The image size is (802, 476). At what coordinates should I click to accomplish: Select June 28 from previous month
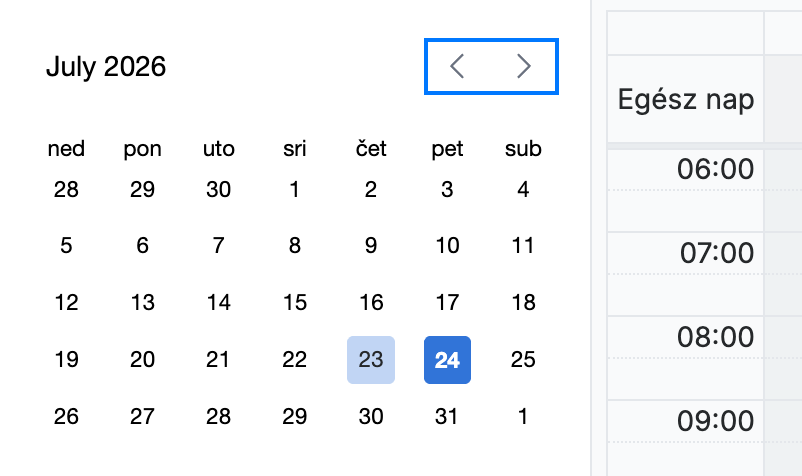66,190
